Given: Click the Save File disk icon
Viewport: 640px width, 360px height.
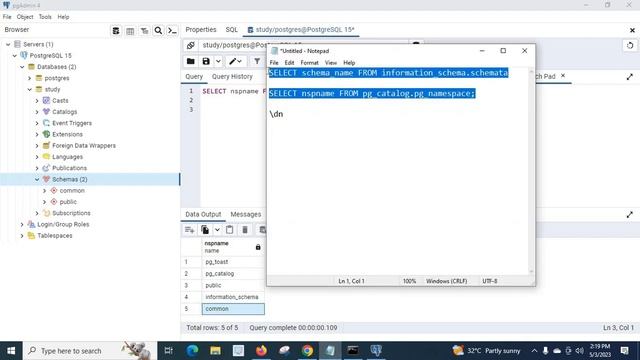Looking at the screenshot, I should [206, 61].
